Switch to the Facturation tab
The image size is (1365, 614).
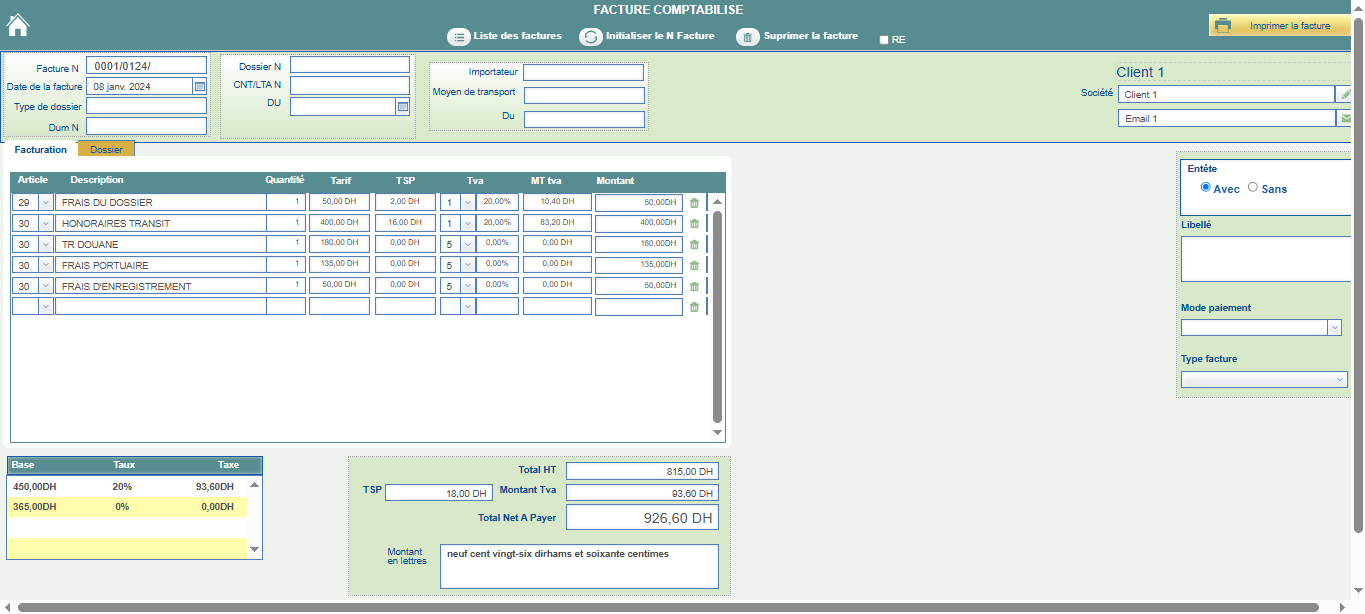41,150
